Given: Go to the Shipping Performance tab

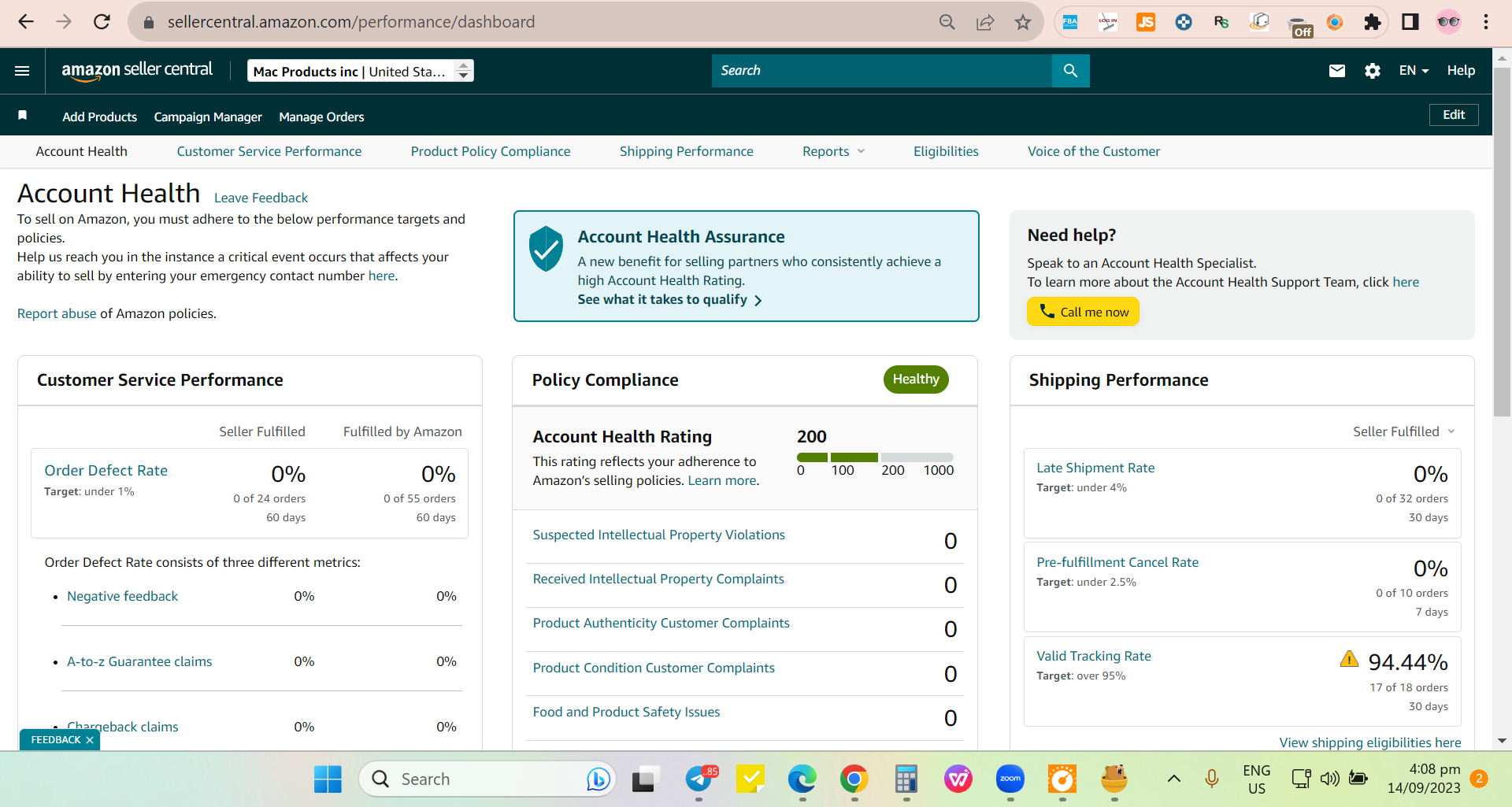Looking at the screenshot, I should (687, 151).
